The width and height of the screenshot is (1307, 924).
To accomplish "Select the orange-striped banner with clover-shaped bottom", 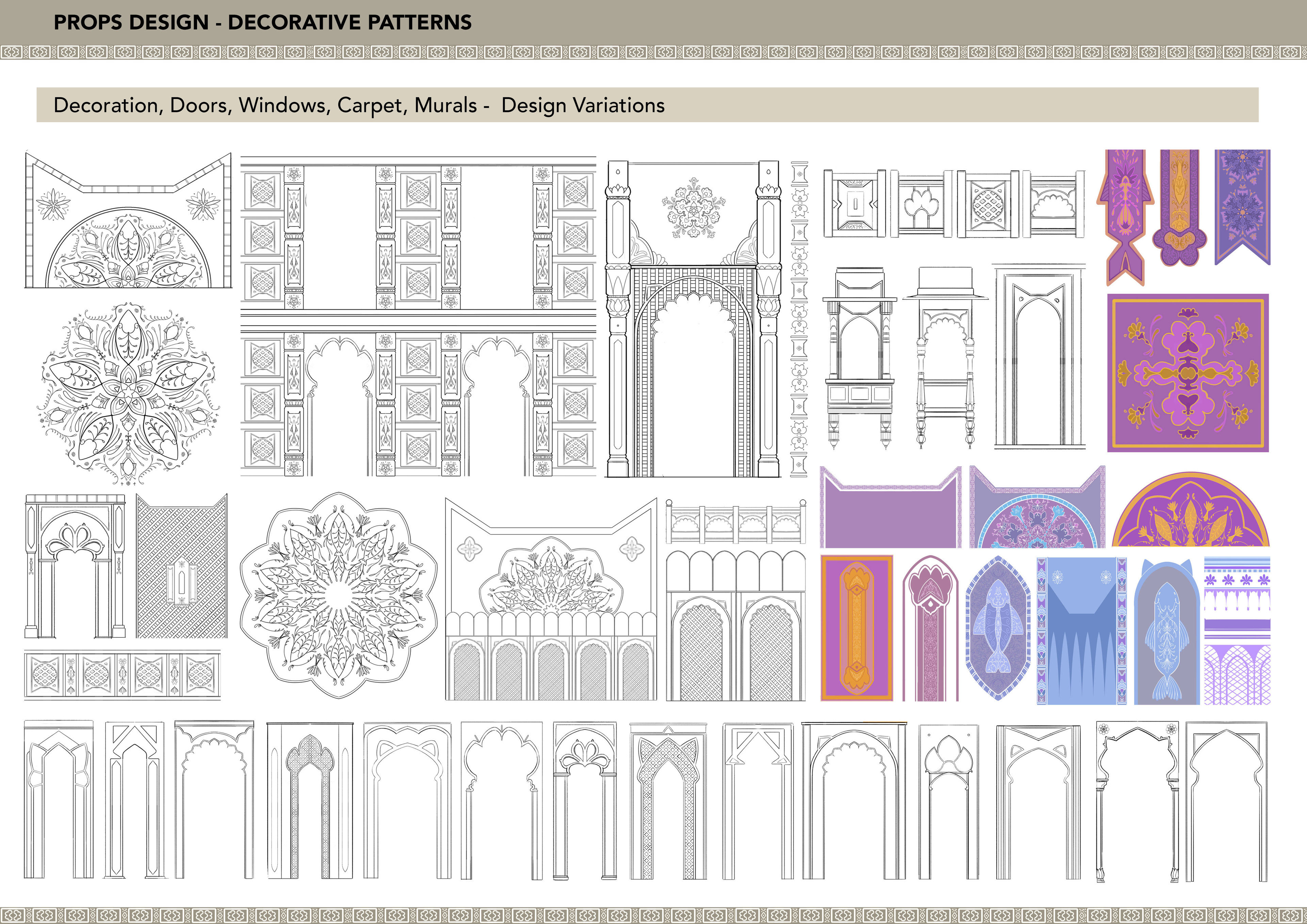I will point(1180,208).
